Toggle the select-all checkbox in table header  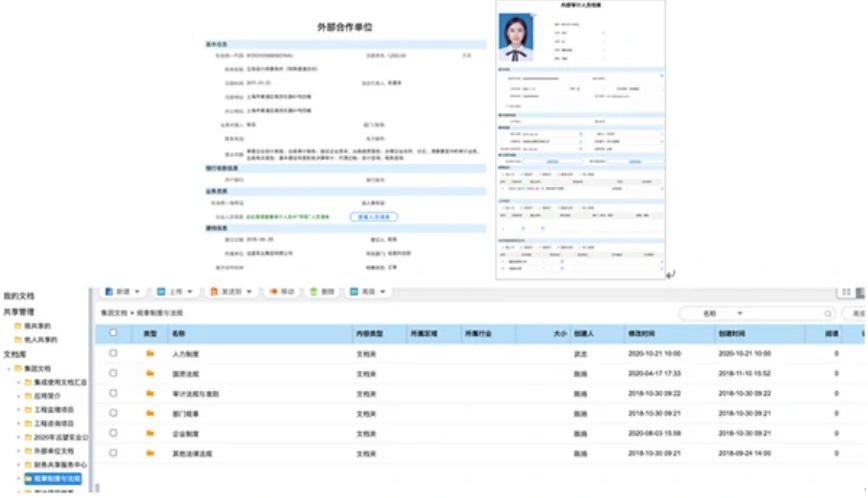113,333
